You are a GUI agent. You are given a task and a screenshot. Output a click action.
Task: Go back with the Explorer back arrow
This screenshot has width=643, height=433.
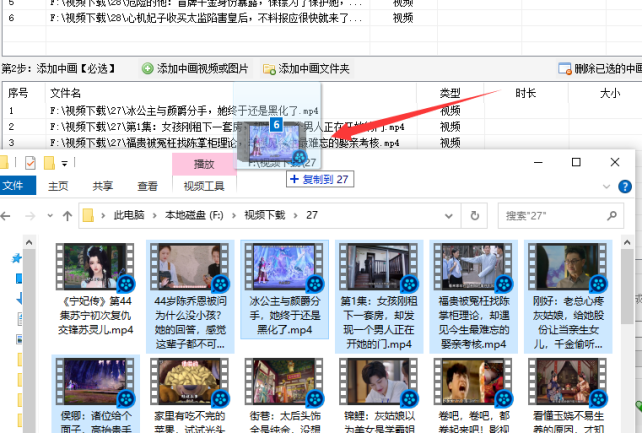click(5, 216)
